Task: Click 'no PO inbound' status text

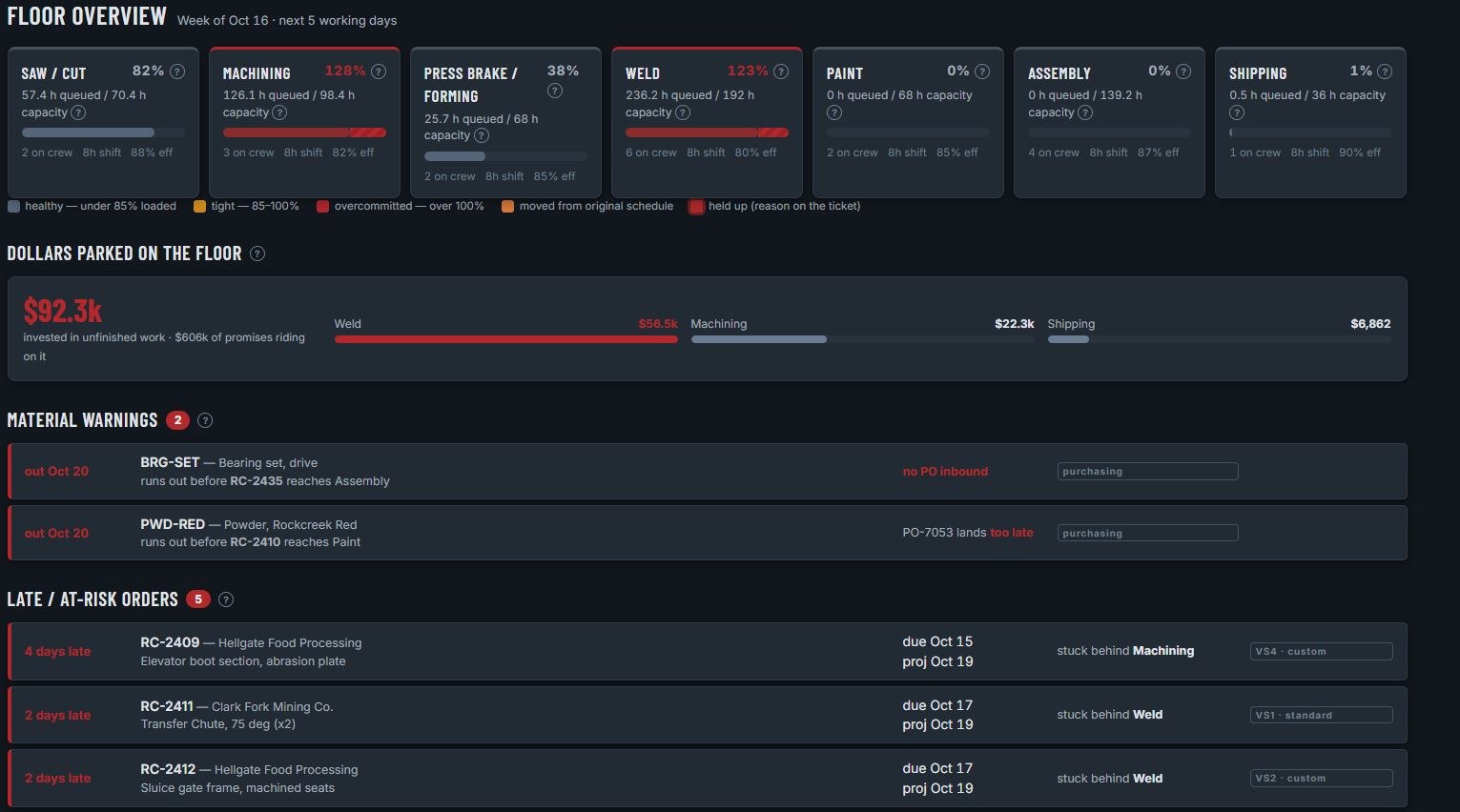Action: (945, 471)
